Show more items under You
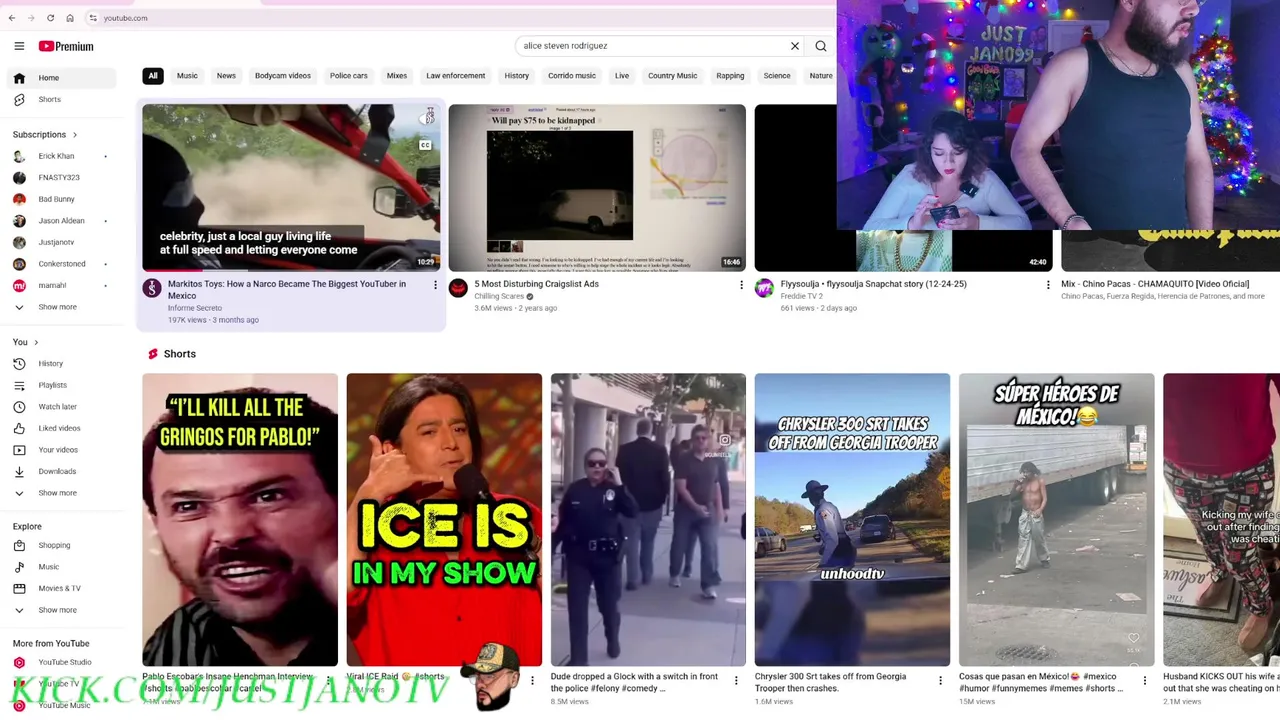 click(x=60, y=493)
